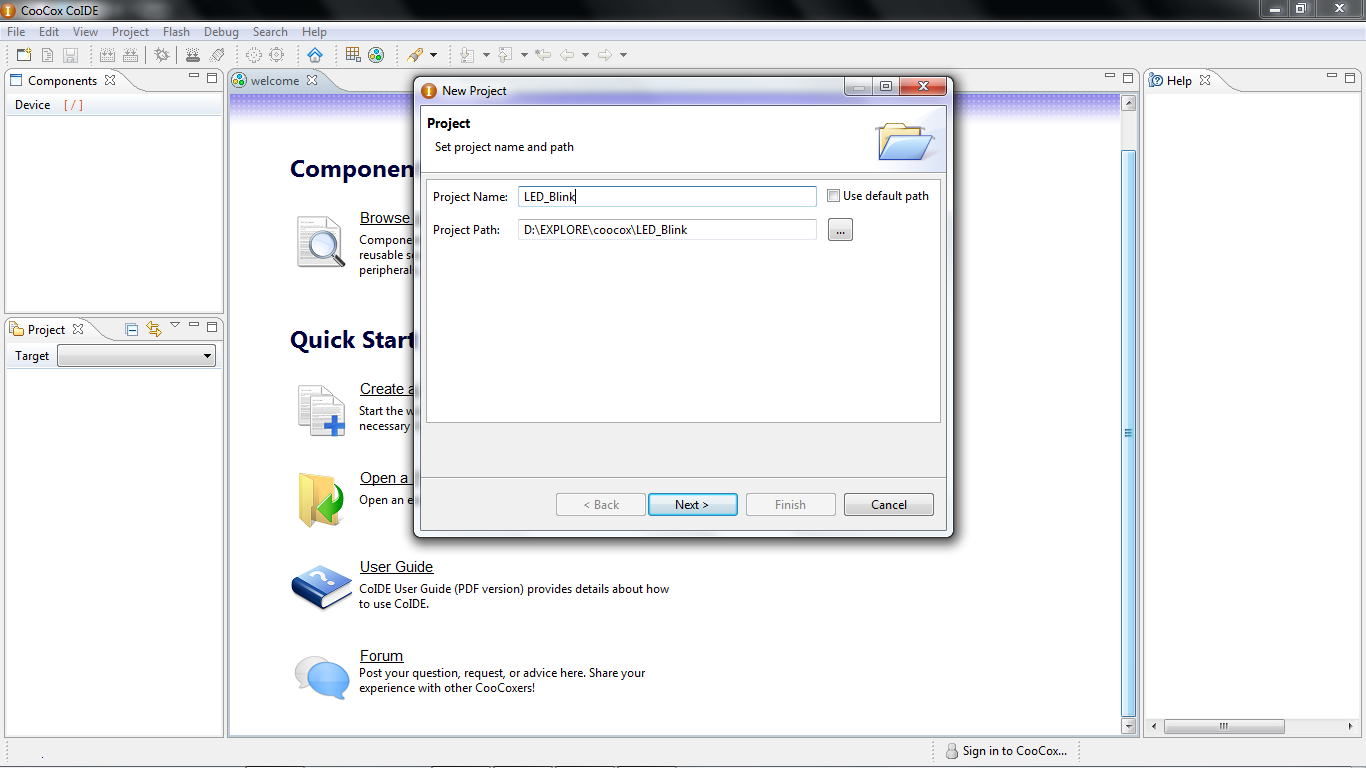Open Next Annotation dropdown arrow

486,55
